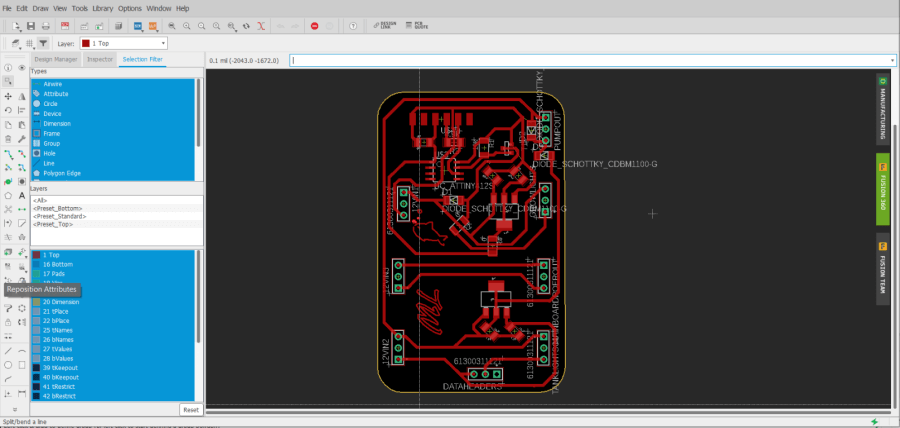The image size is (900, 428).
Task: Toggle the layer visibility eye tool
Action: click(22, 68)
